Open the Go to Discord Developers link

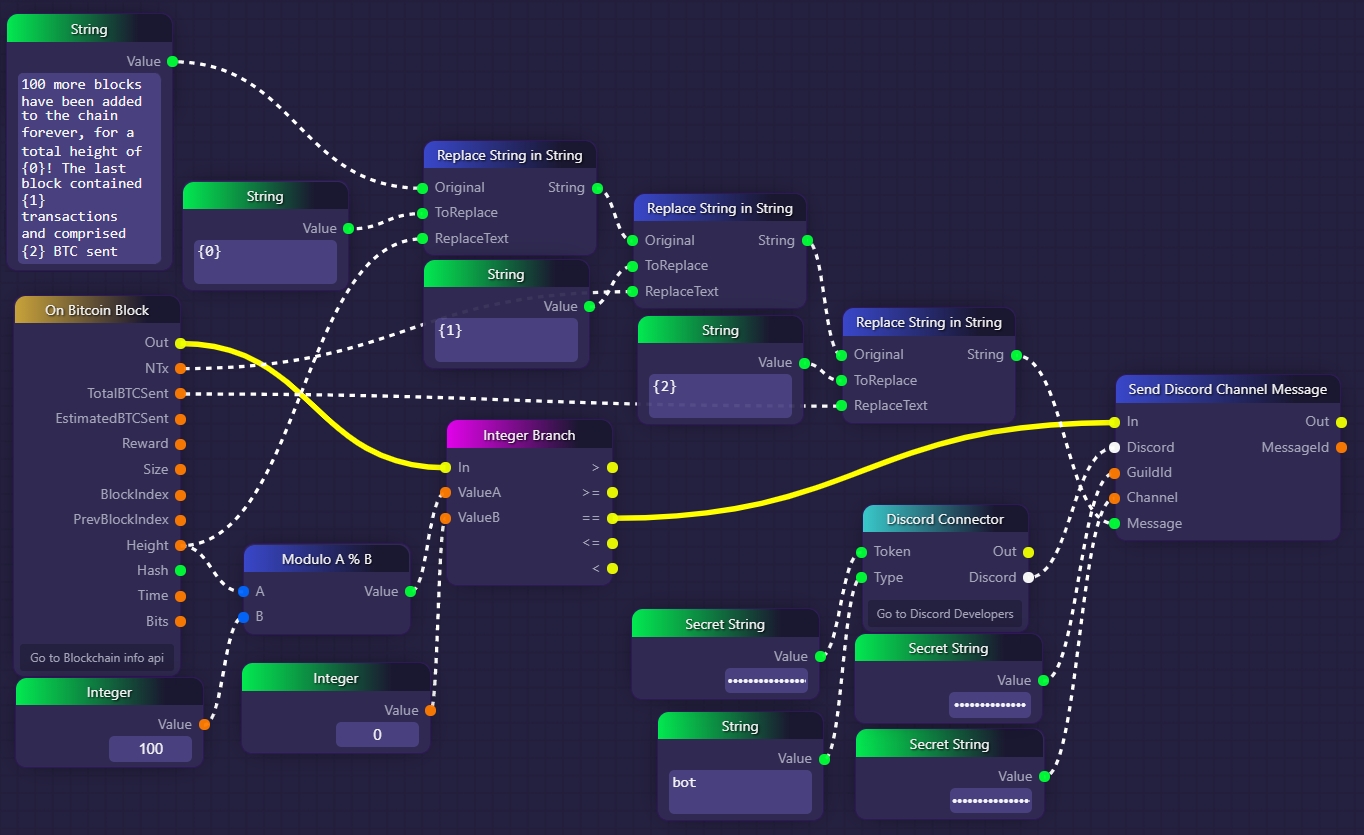(x=944, y=614)
